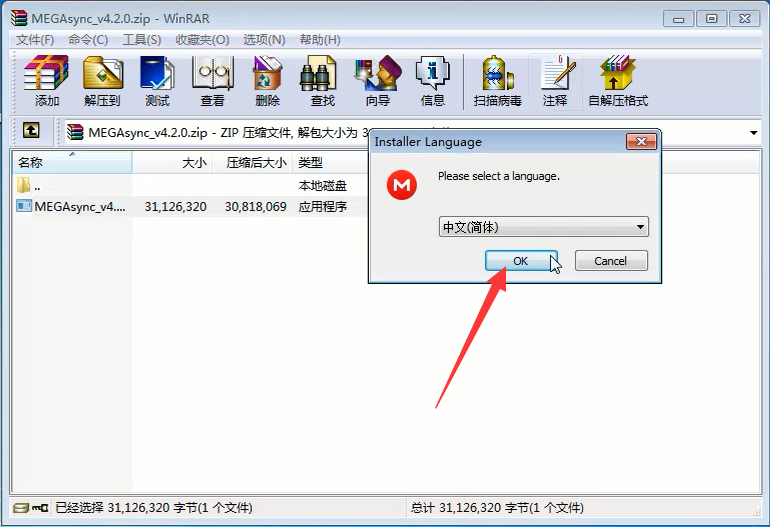This screenshot has height=527, width=770.
Task: Click the 信息 (Info) toolbar icon
Action: point(433,74)
